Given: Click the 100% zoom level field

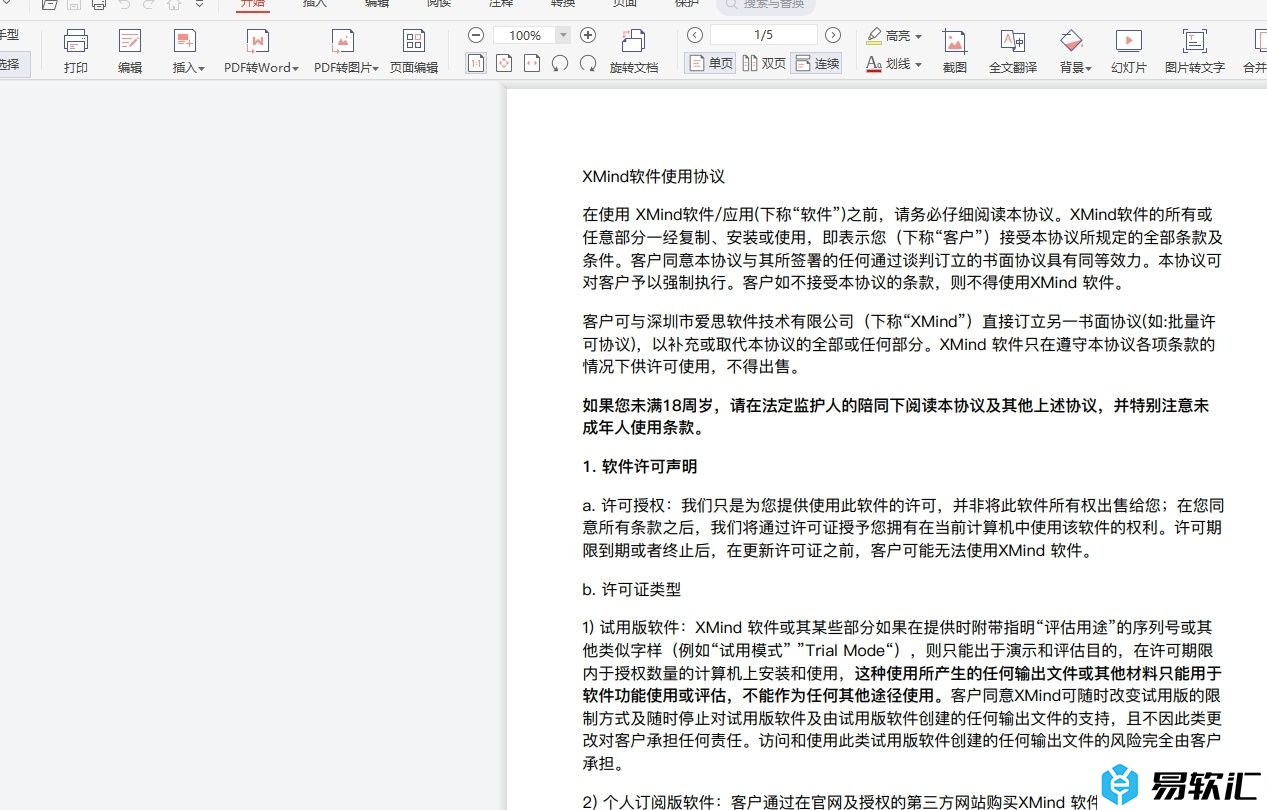Looking at the screenshot, I should point(525,35).
